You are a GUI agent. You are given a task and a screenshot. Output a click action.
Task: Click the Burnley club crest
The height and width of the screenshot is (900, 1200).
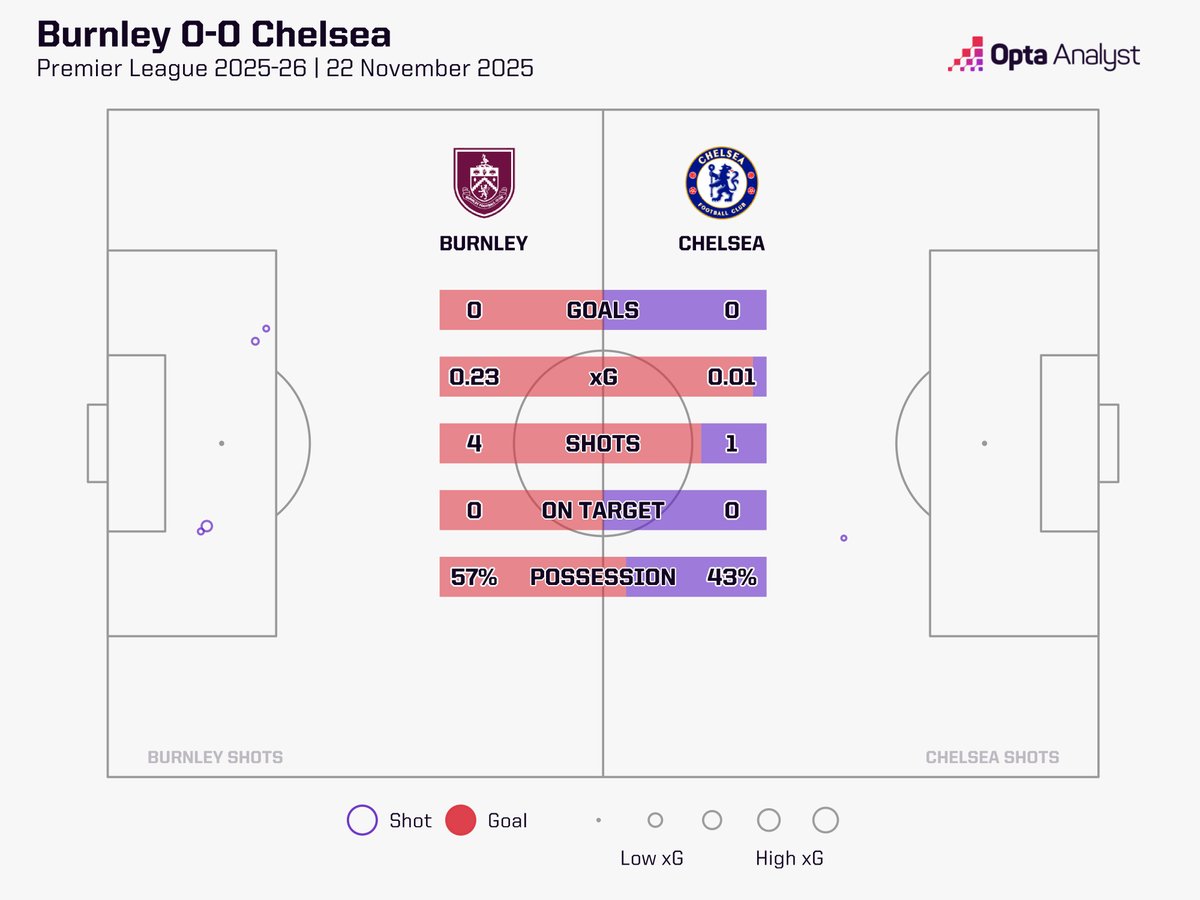[484, 183]
